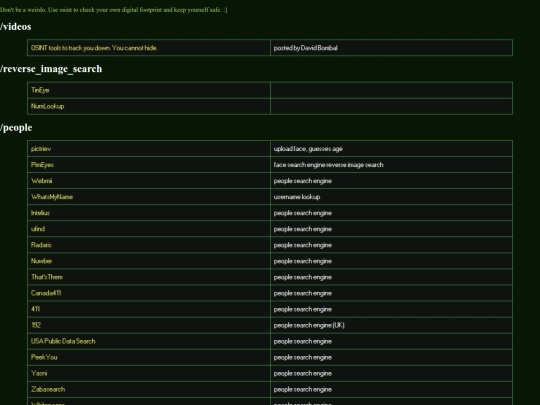Open the NumLookup link
This screenshot has width=540, height=405.
[x=48, y=106]
